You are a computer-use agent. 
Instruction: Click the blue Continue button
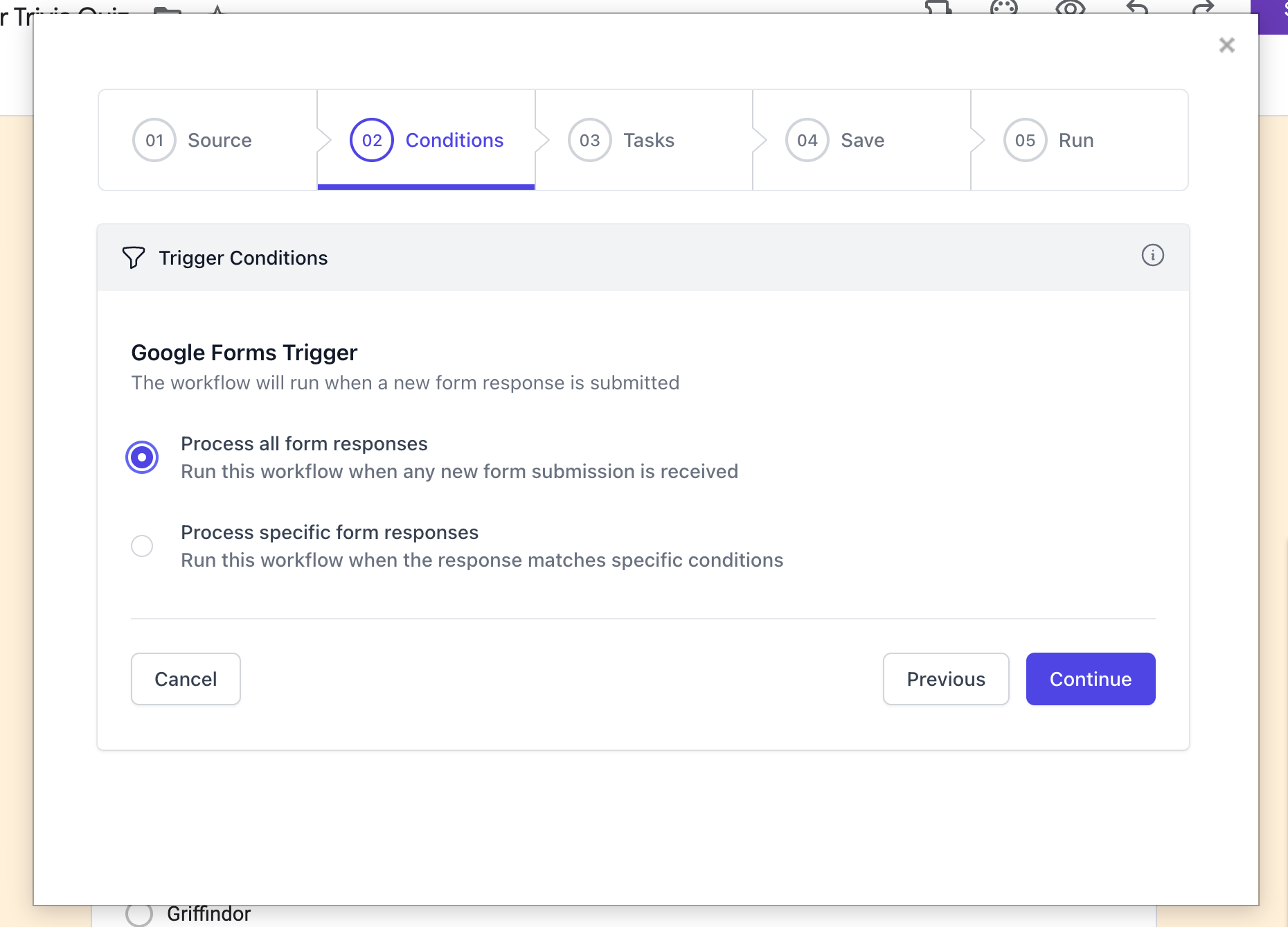pyautogui.click(x=1090, y=679)
